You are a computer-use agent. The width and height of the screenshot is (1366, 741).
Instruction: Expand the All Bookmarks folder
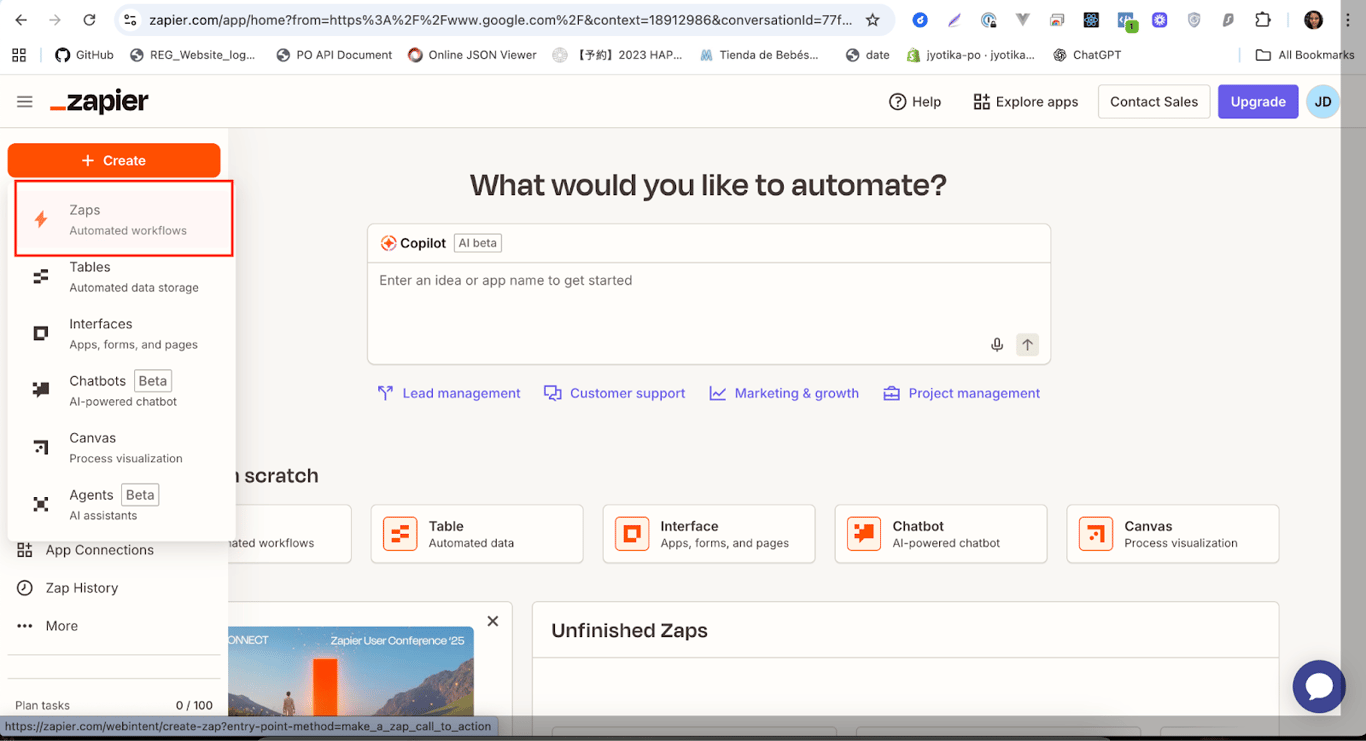(x=1304, y=55)
